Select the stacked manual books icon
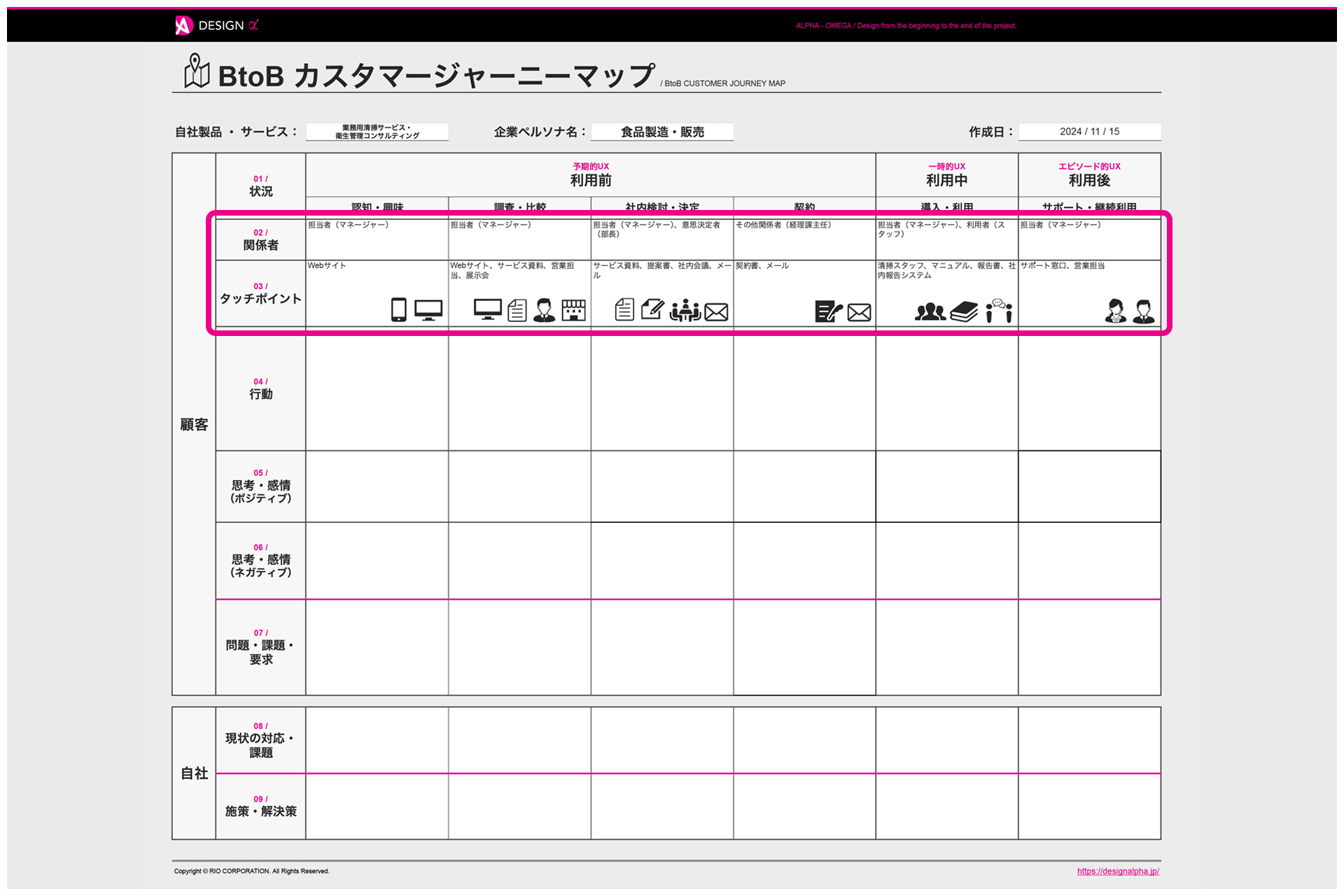This screenshot has width=1344, height=896. [x=965, y=311]
